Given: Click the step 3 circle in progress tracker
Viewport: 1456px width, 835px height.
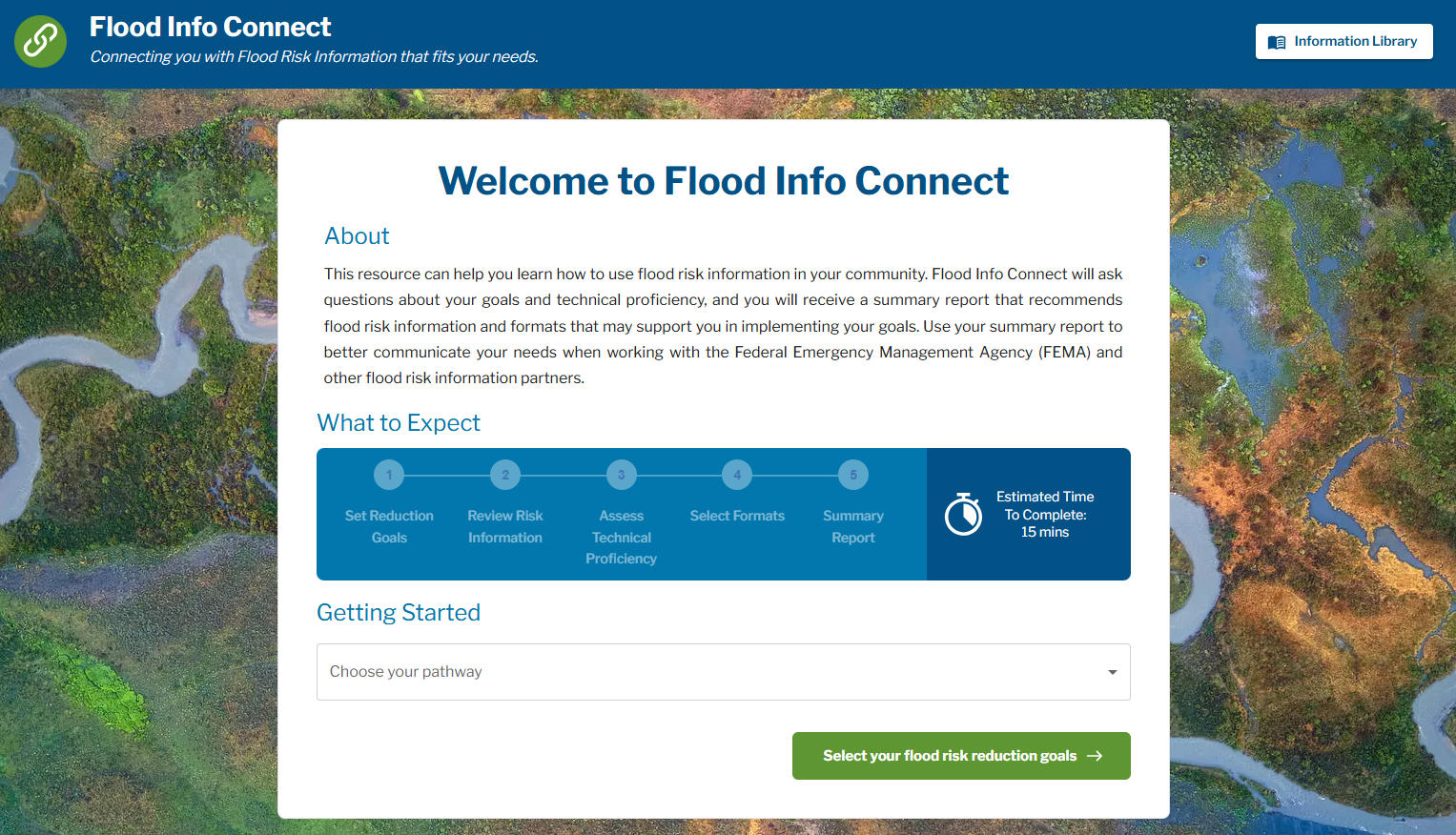Looking at the screenshot, I should [622, 475].
